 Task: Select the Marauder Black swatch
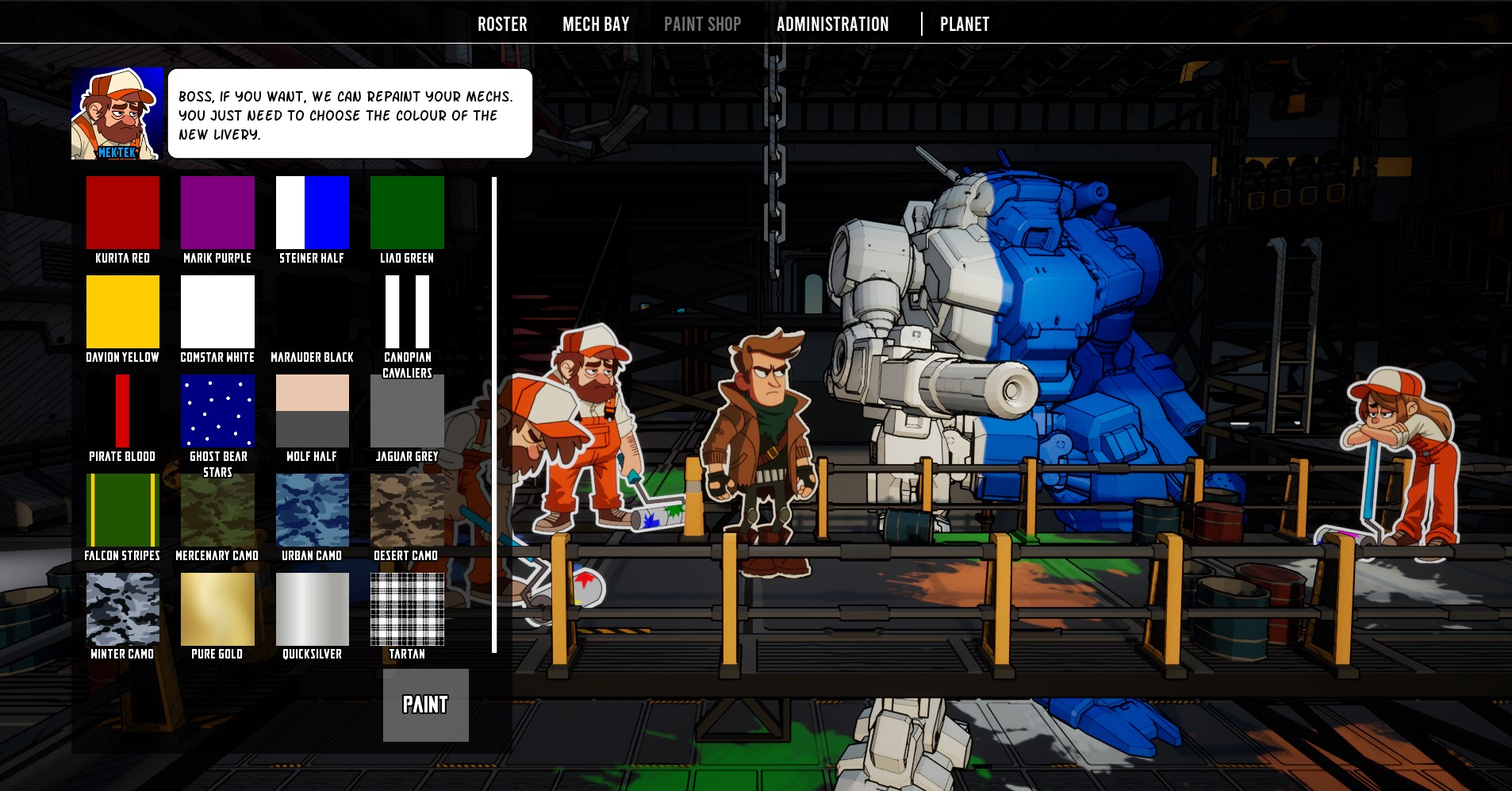pos(313,312)
